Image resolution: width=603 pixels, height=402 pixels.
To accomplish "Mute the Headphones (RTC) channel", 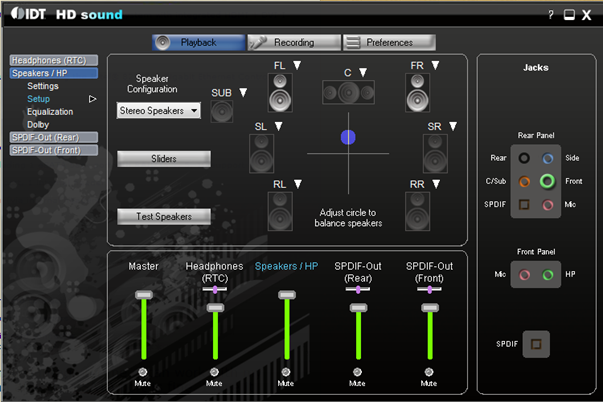I will pos(214,372).
